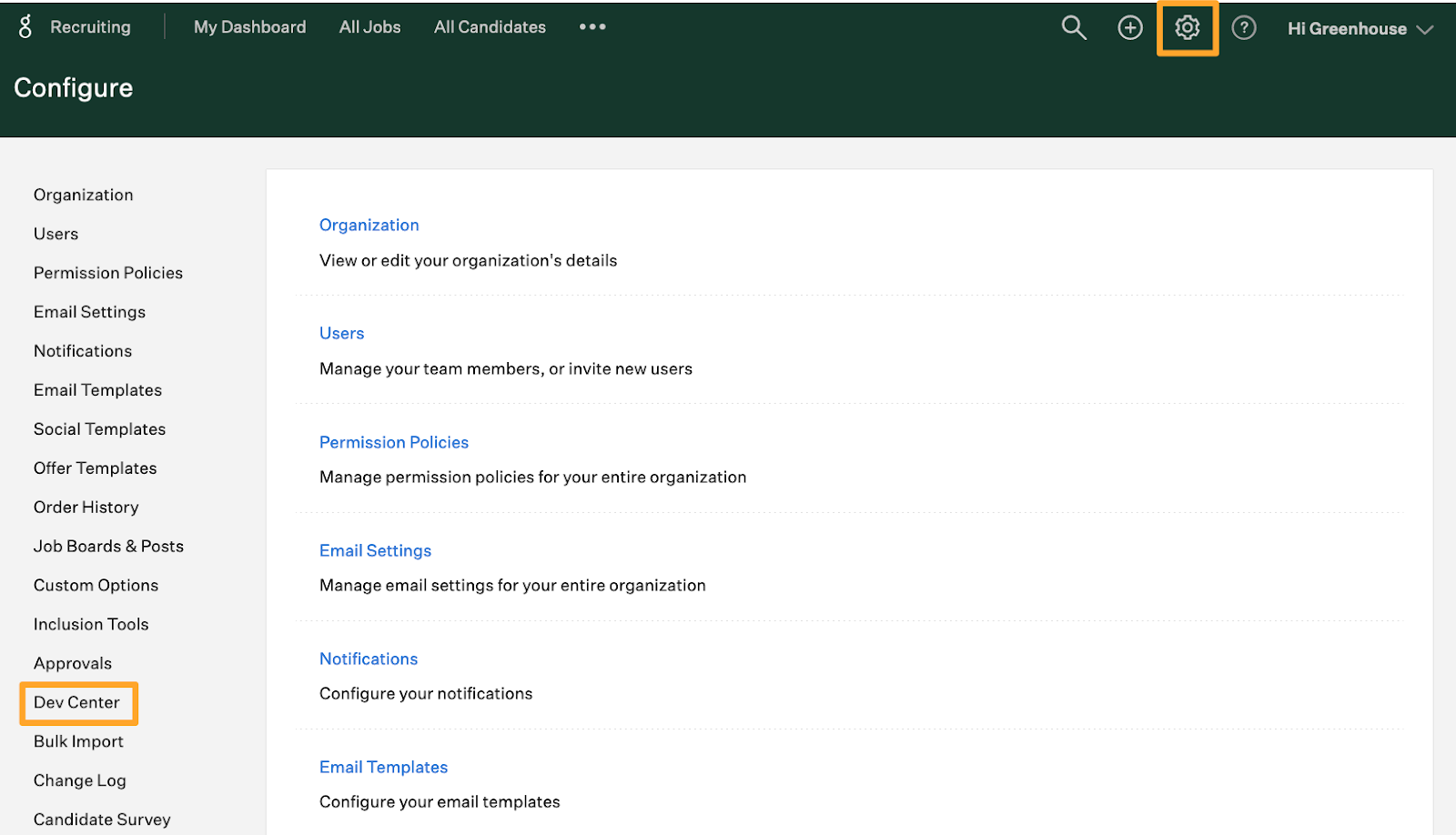The height and width of the screenshot is (835, 1456).
Task: Select Bulk Import in the sidebar
Action: pos(78,741)
